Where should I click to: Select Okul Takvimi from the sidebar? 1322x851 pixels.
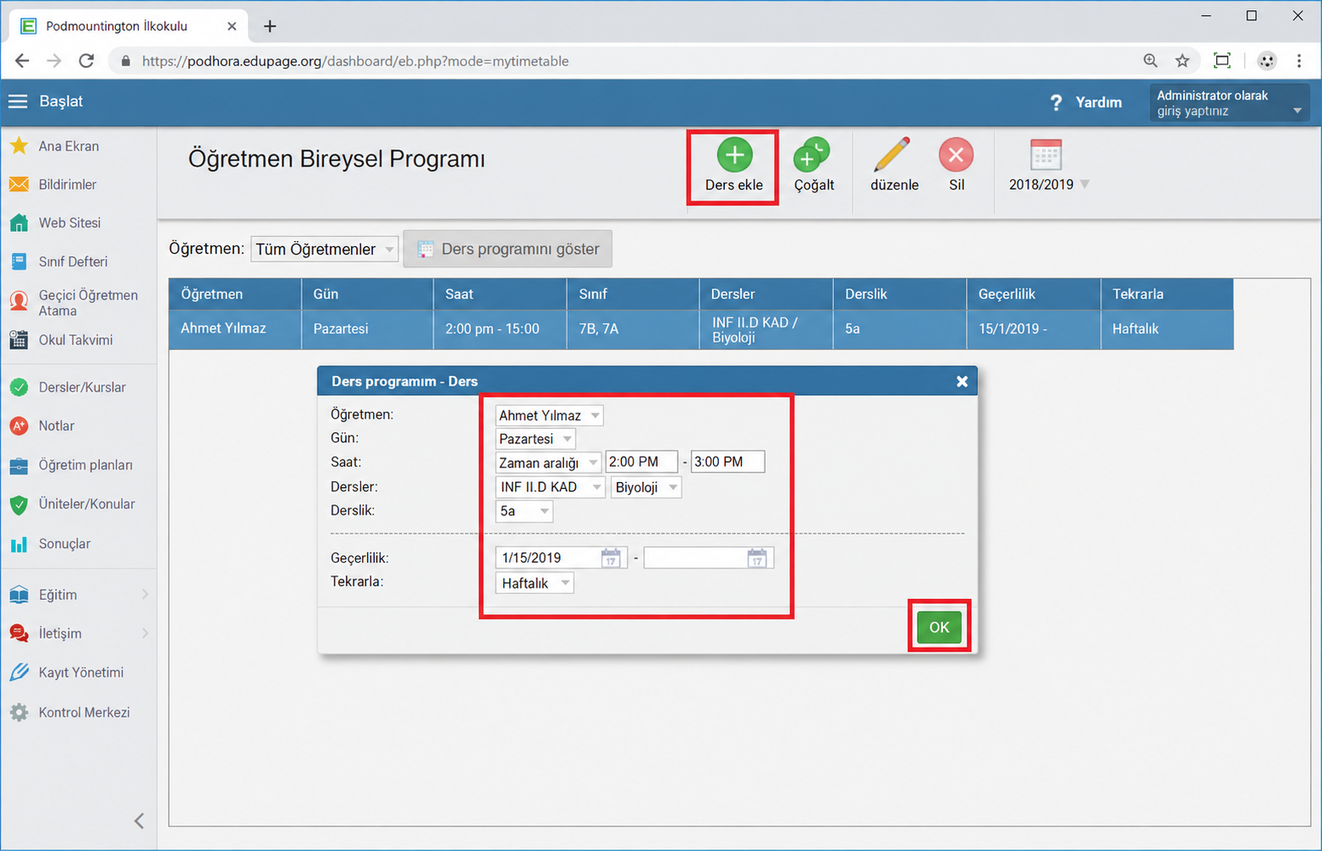click(75, 340)
